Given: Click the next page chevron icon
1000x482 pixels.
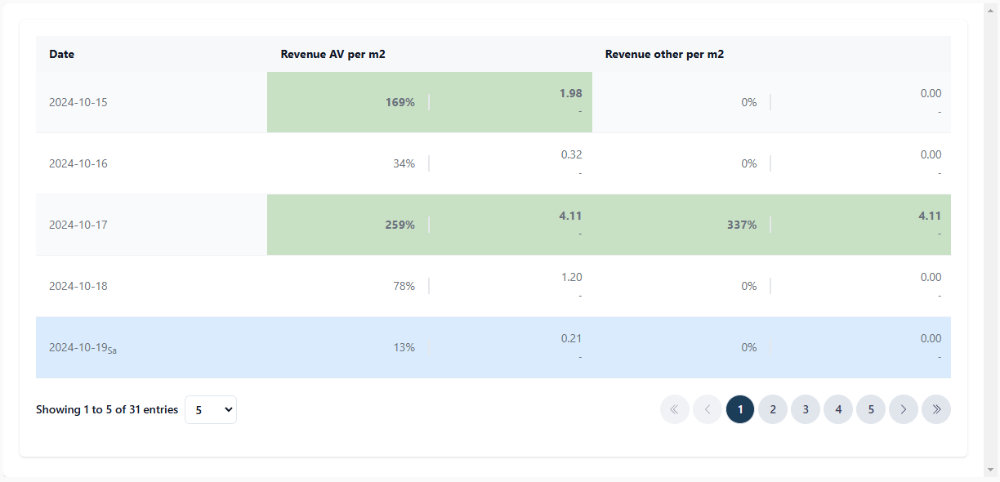Looking at the screenshot, I should pyautogui.click(x=903, y=409).
